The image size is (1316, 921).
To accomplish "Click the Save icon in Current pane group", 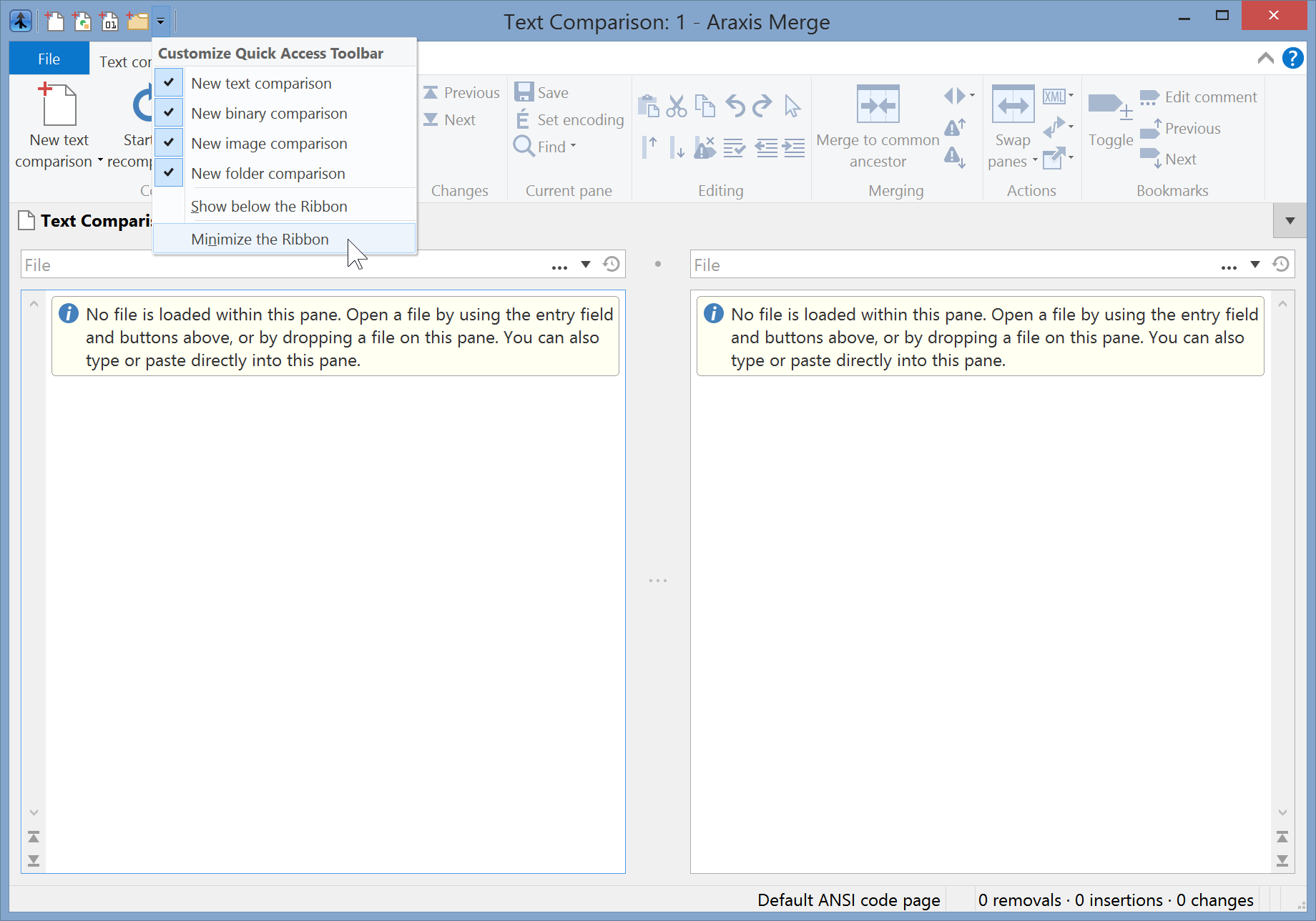I will (x=524, y=92).
